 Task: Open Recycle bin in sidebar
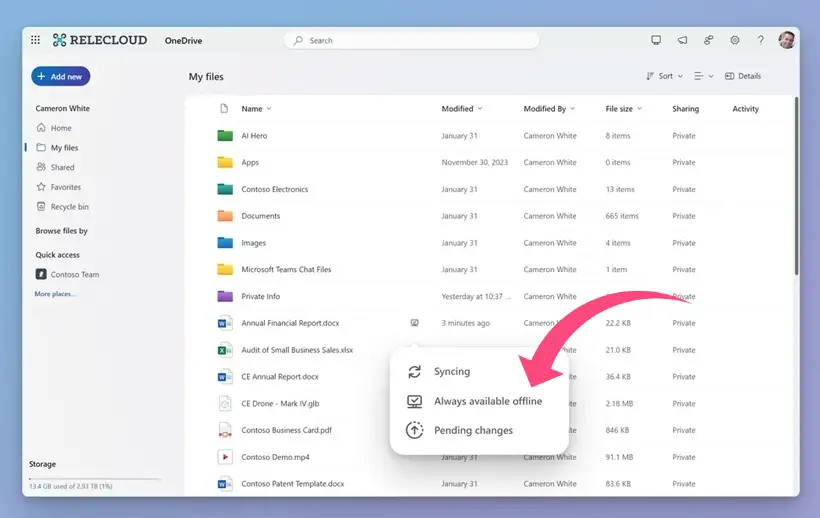pos(62,206)
